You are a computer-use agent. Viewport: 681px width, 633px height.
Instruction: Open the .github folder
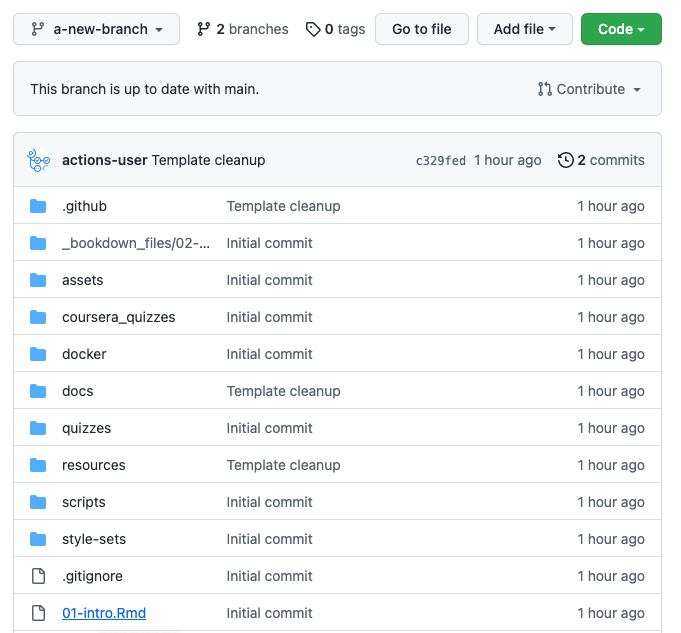(x=84, y=206)
